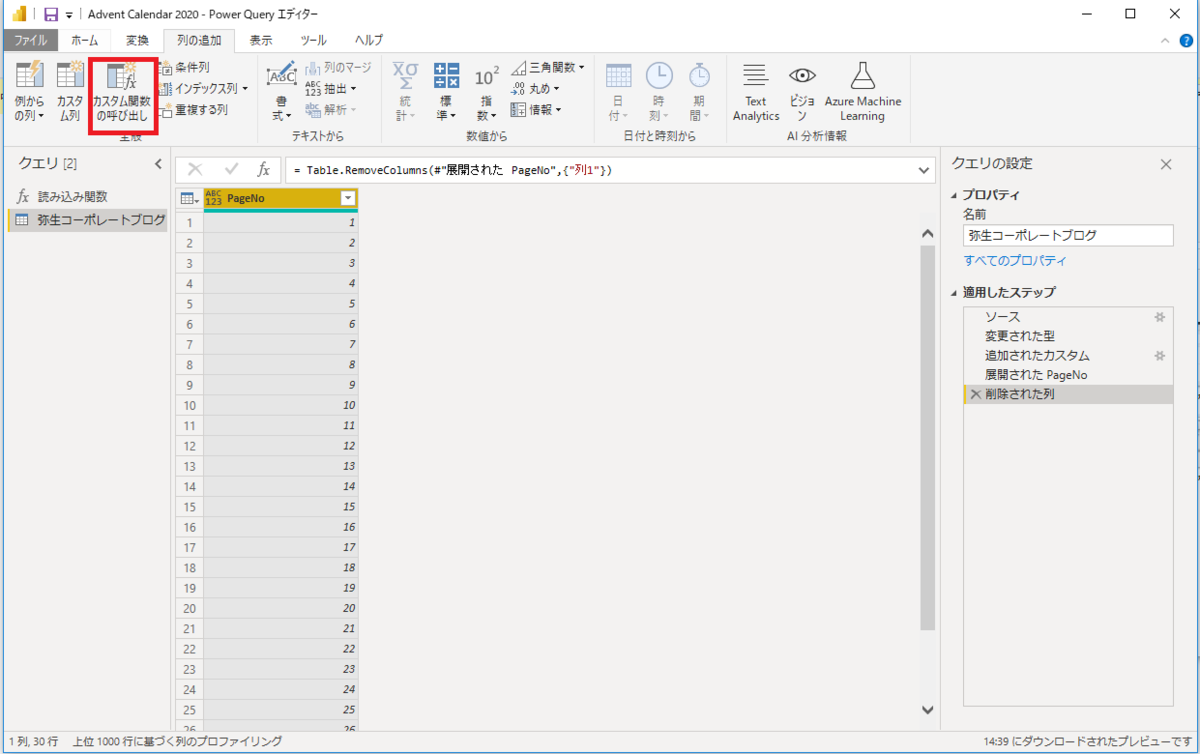Click the カスタム列 (Custom Column) icon
The height and width of the screenshot is (754, 1200).
point(70,76)
